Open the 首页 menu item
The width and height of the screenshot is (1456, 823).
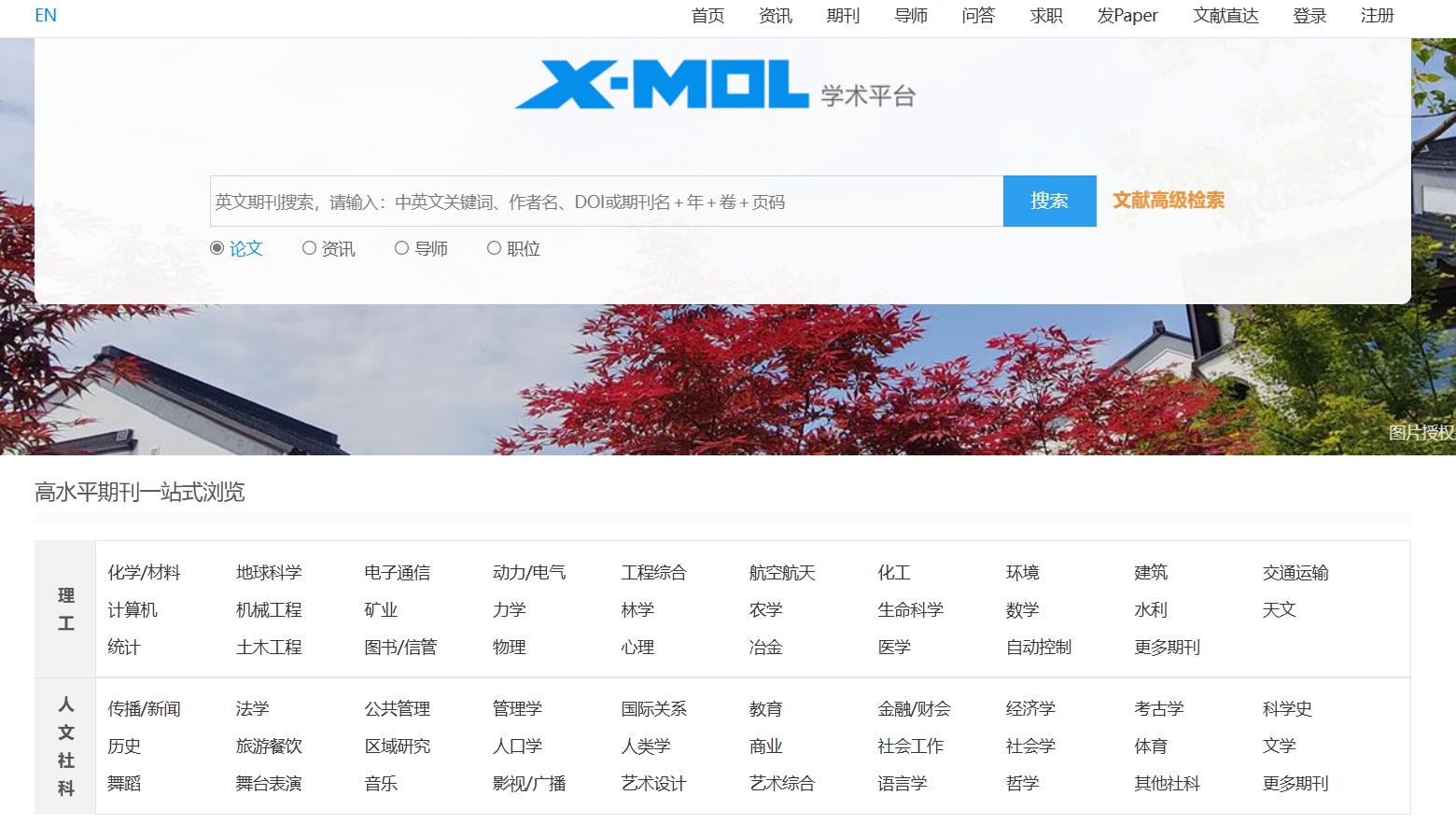click(x=708, y=16)
